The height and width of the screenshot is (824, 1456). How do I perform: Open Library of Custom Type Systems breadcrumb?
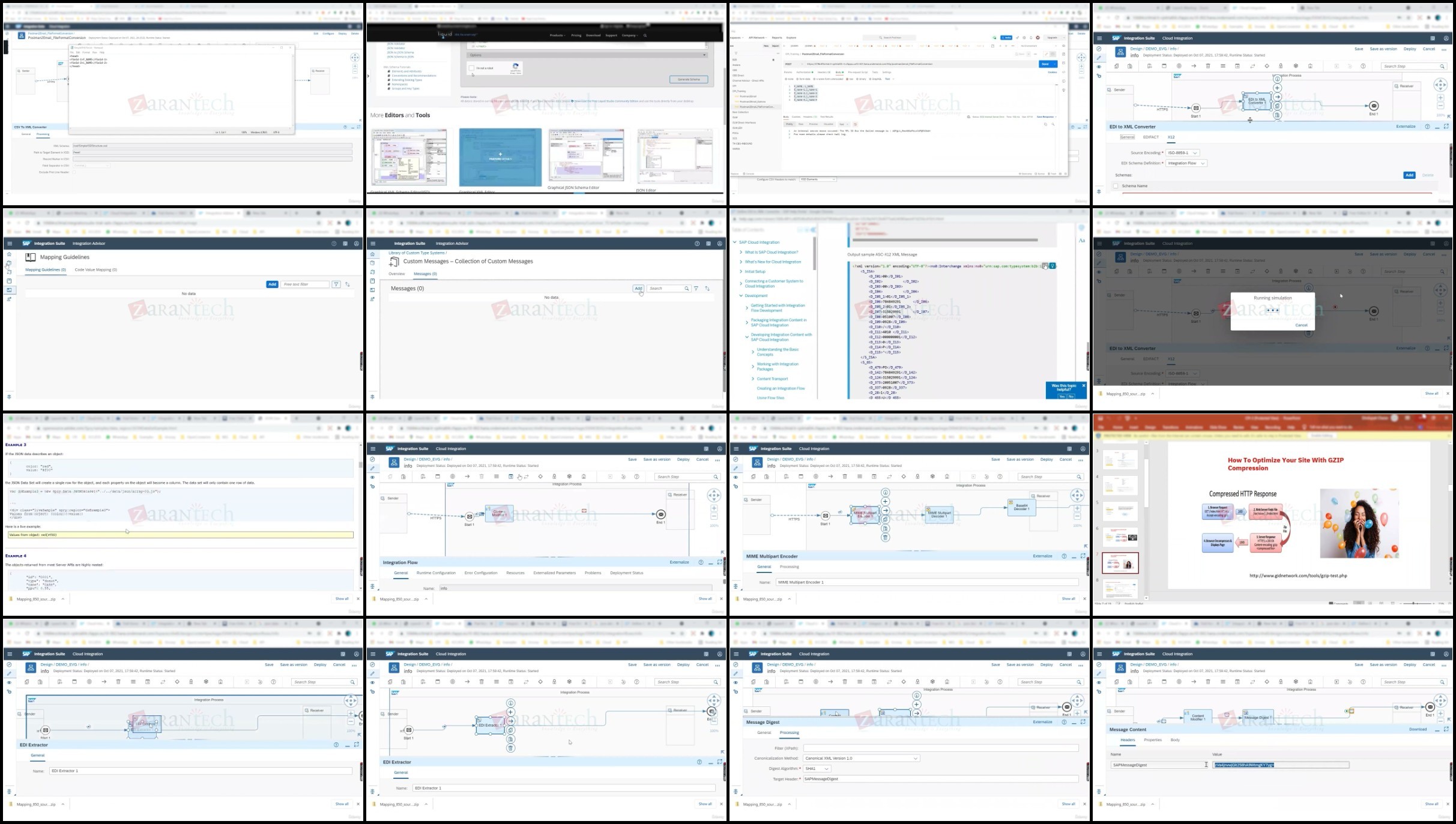(x=417, y=253)
